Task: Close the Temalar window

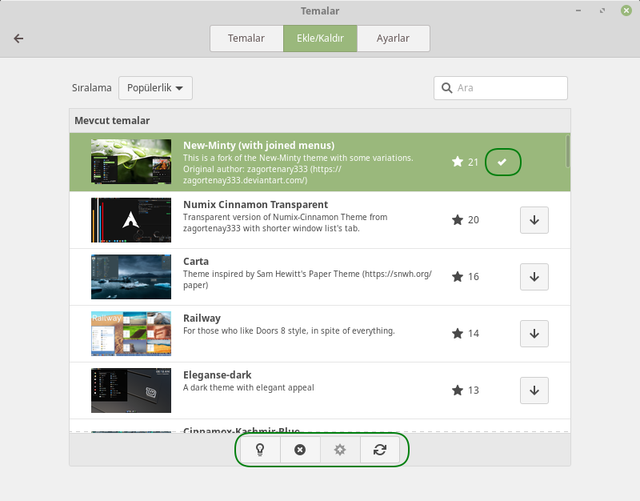Action: (x=626, y=11)
